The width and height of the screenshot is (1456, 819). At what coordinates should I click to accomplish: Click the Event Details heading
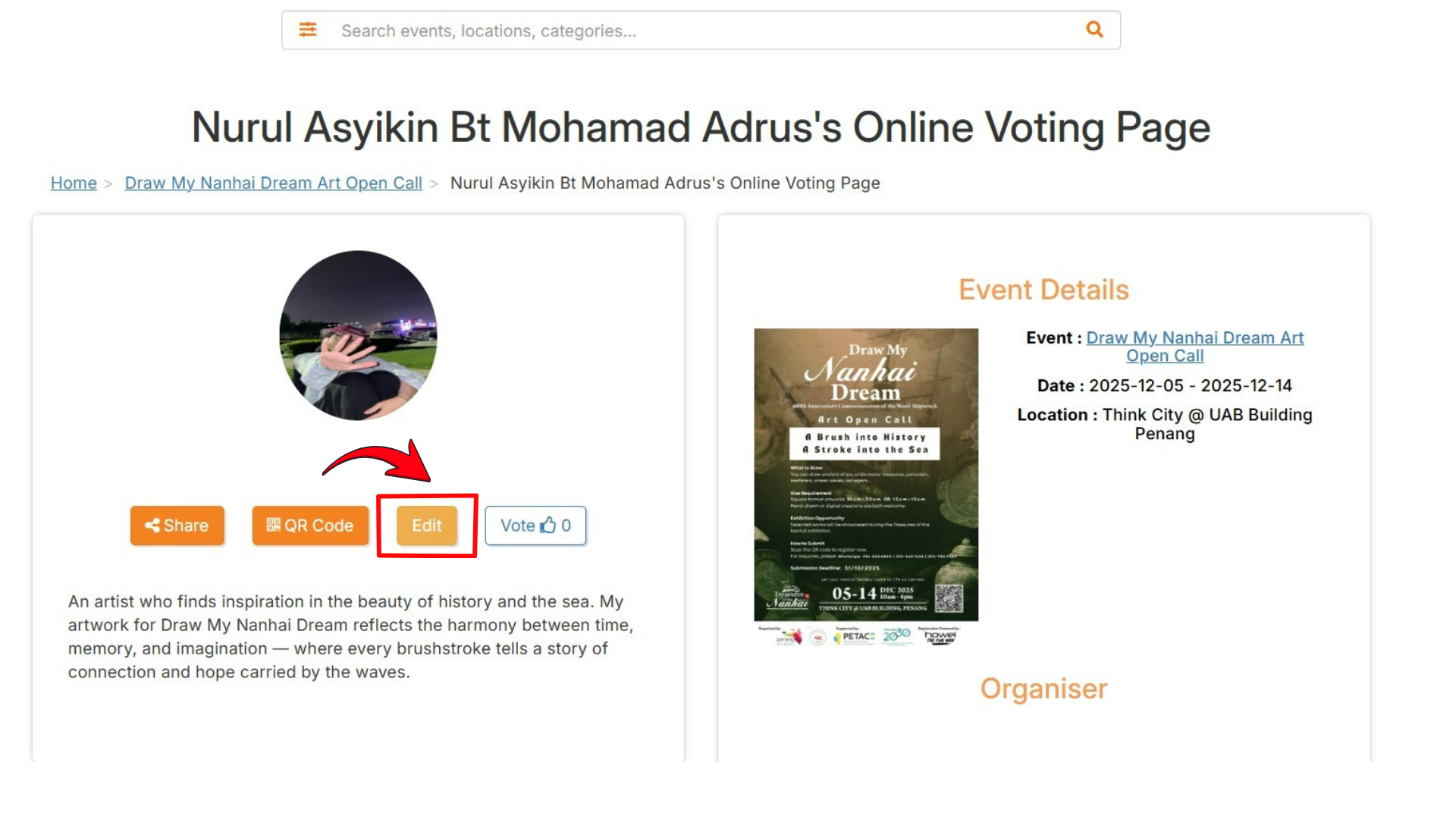tap(1043, 290)
